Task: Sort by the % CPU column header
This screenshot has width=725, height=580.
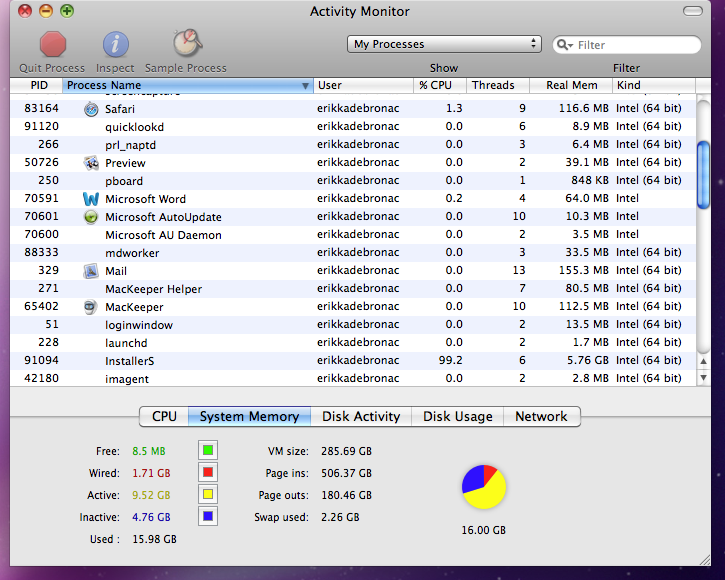Action: click(440, 85)
